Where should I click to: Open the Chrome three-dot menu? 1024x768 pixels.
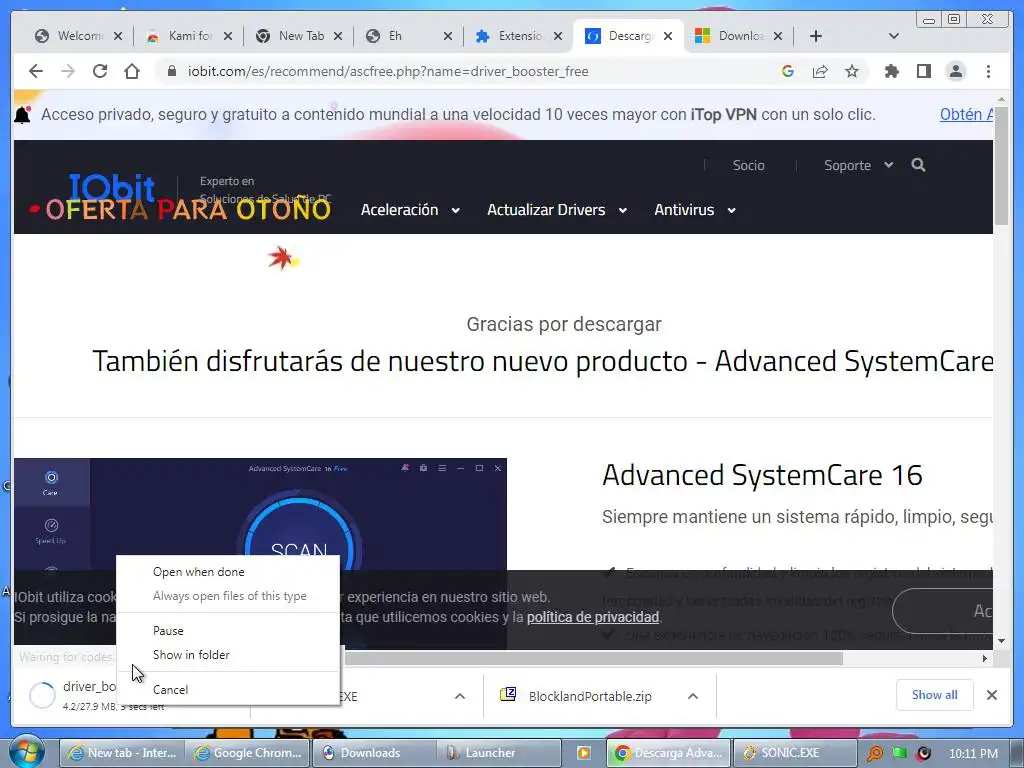point(988,71)
